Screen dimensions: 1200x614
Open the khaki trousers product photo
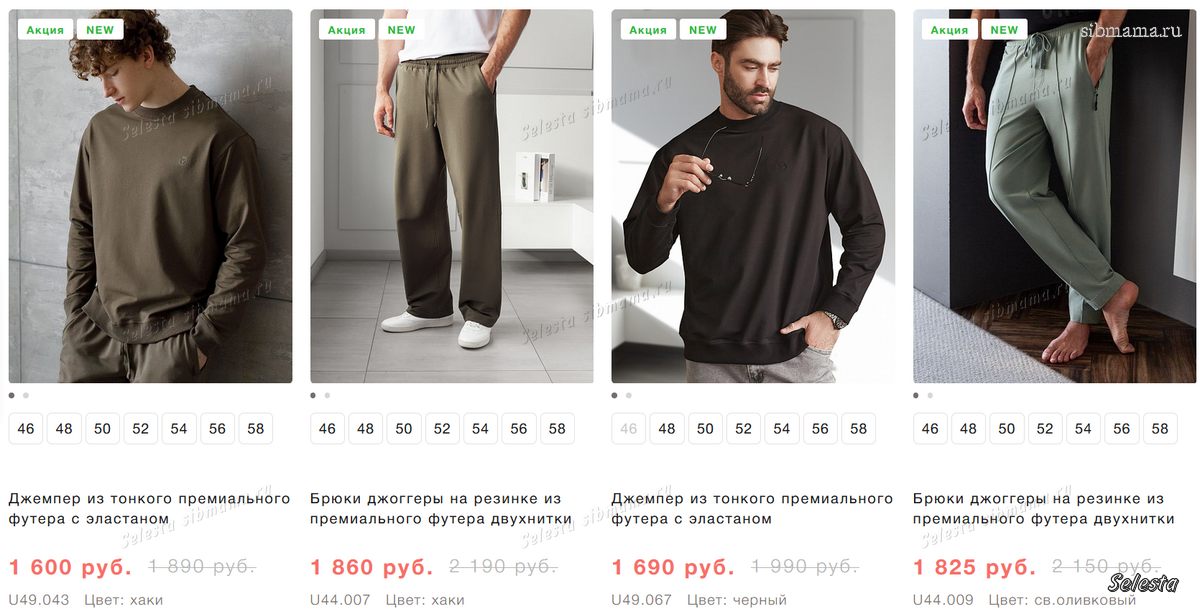452,196
